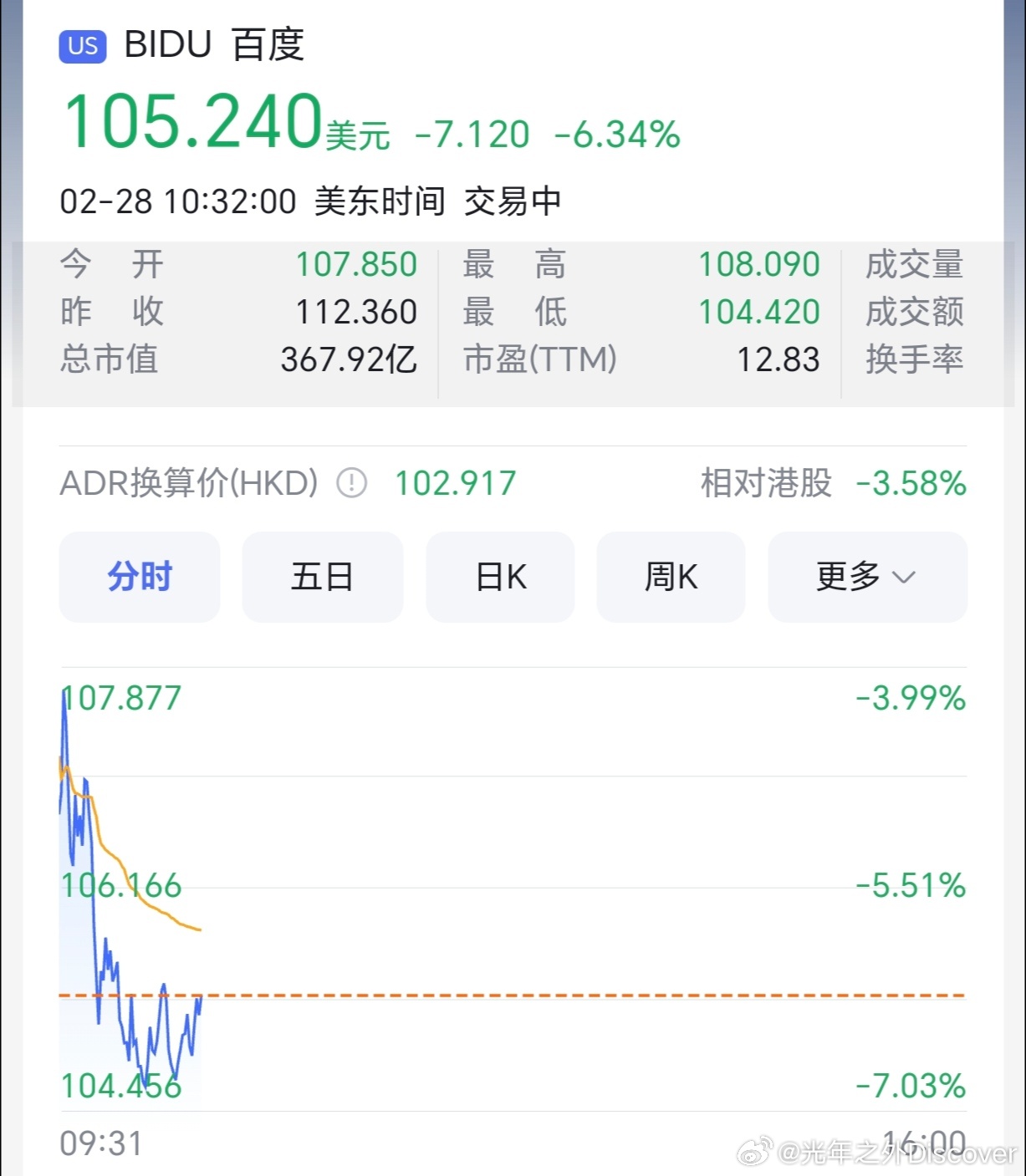Tap the BIDU 百度 stock title
This screenshot has height=1176, width=1026.
tap(214, 44)
